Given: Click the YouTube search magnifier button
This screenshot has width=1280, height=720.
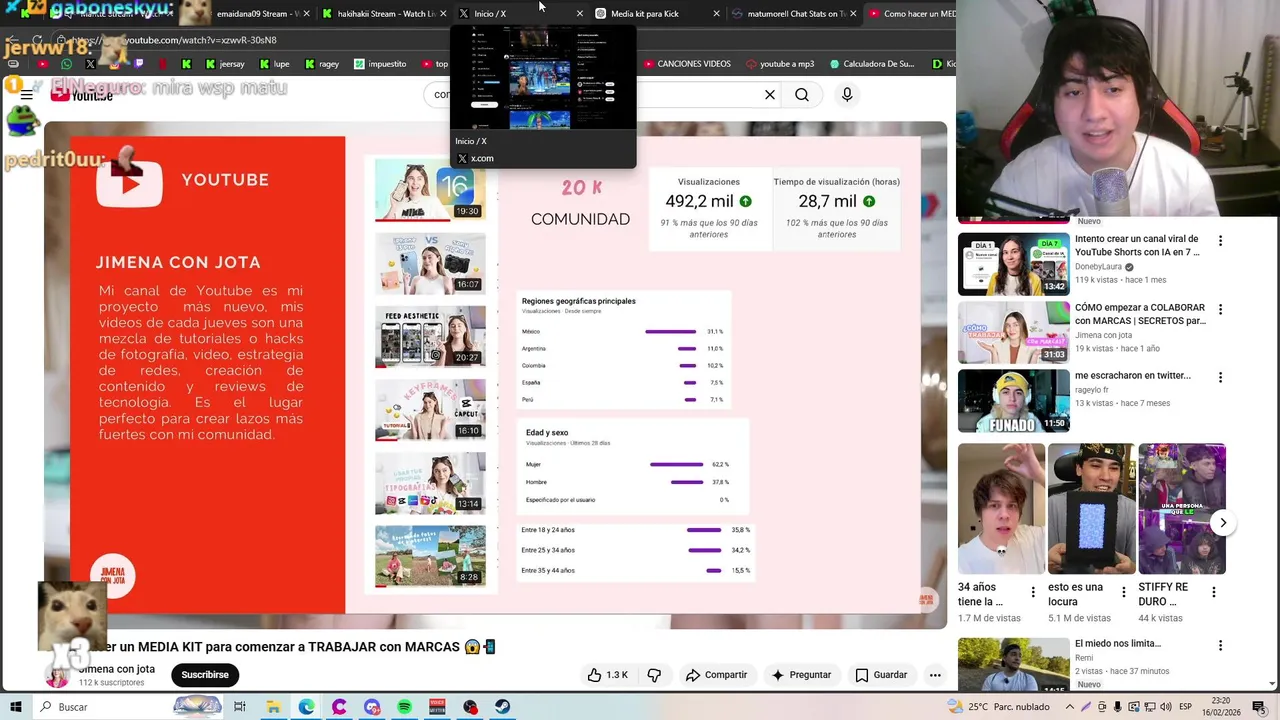Looking at the screenshot, I should click(802, 95).
